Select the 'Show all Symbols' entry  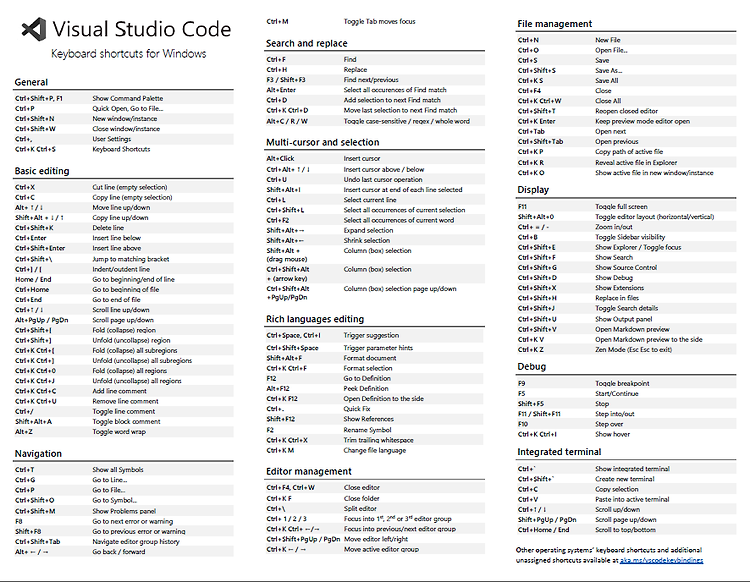click(118, 470)
